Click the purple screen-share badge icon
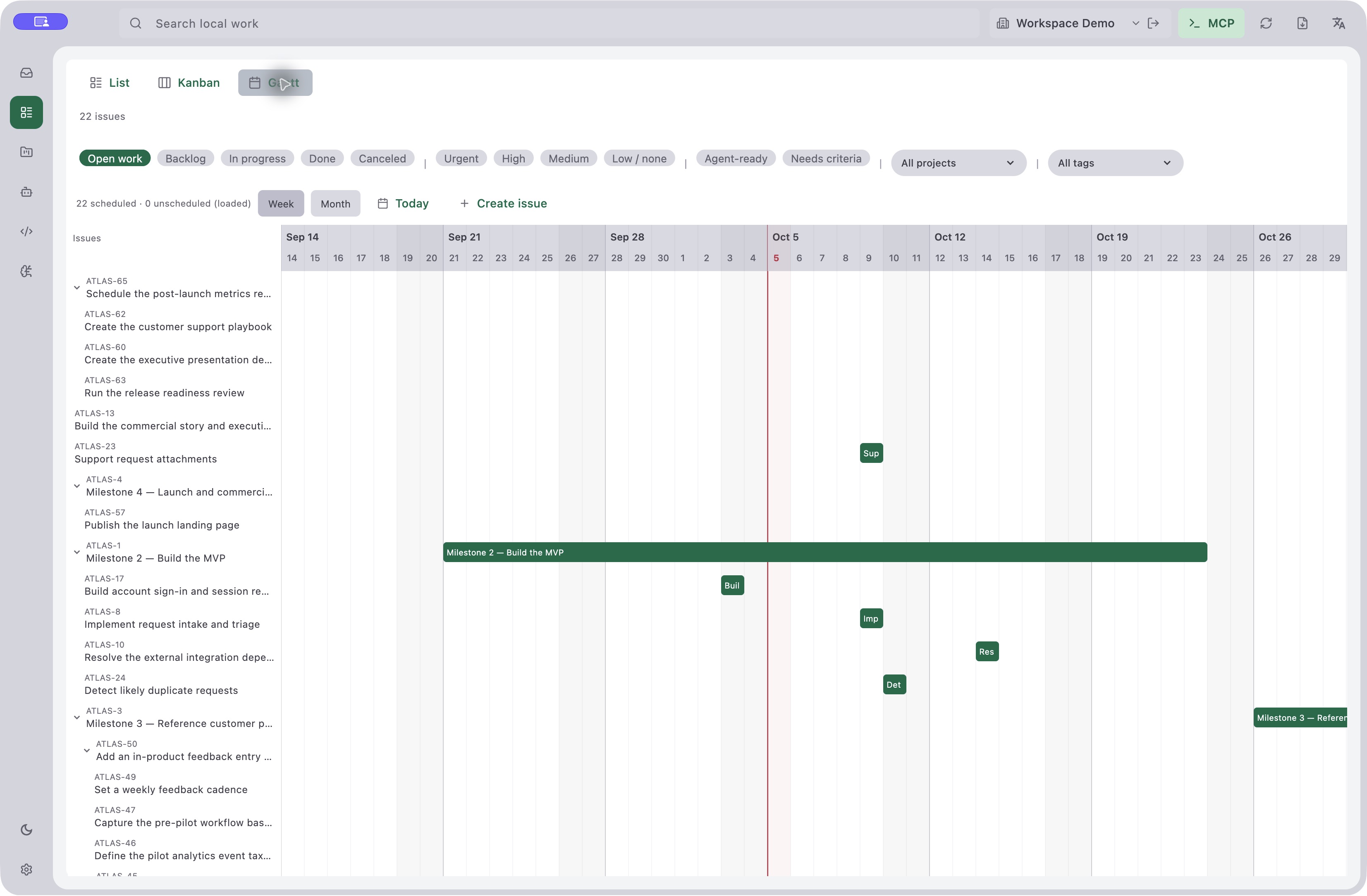 click(x=41, y=22)
